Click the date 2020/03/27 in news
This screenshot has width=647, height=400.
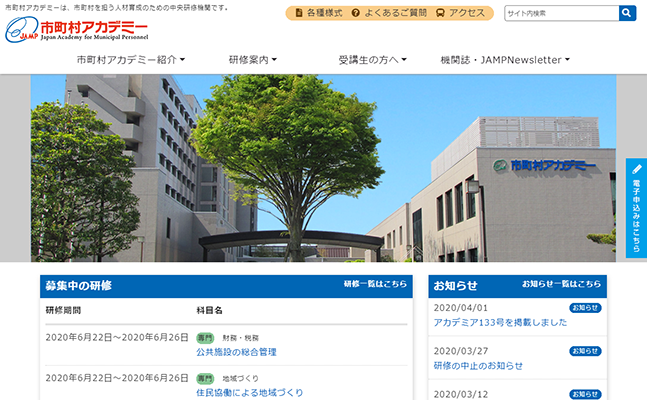pos(460,351)
